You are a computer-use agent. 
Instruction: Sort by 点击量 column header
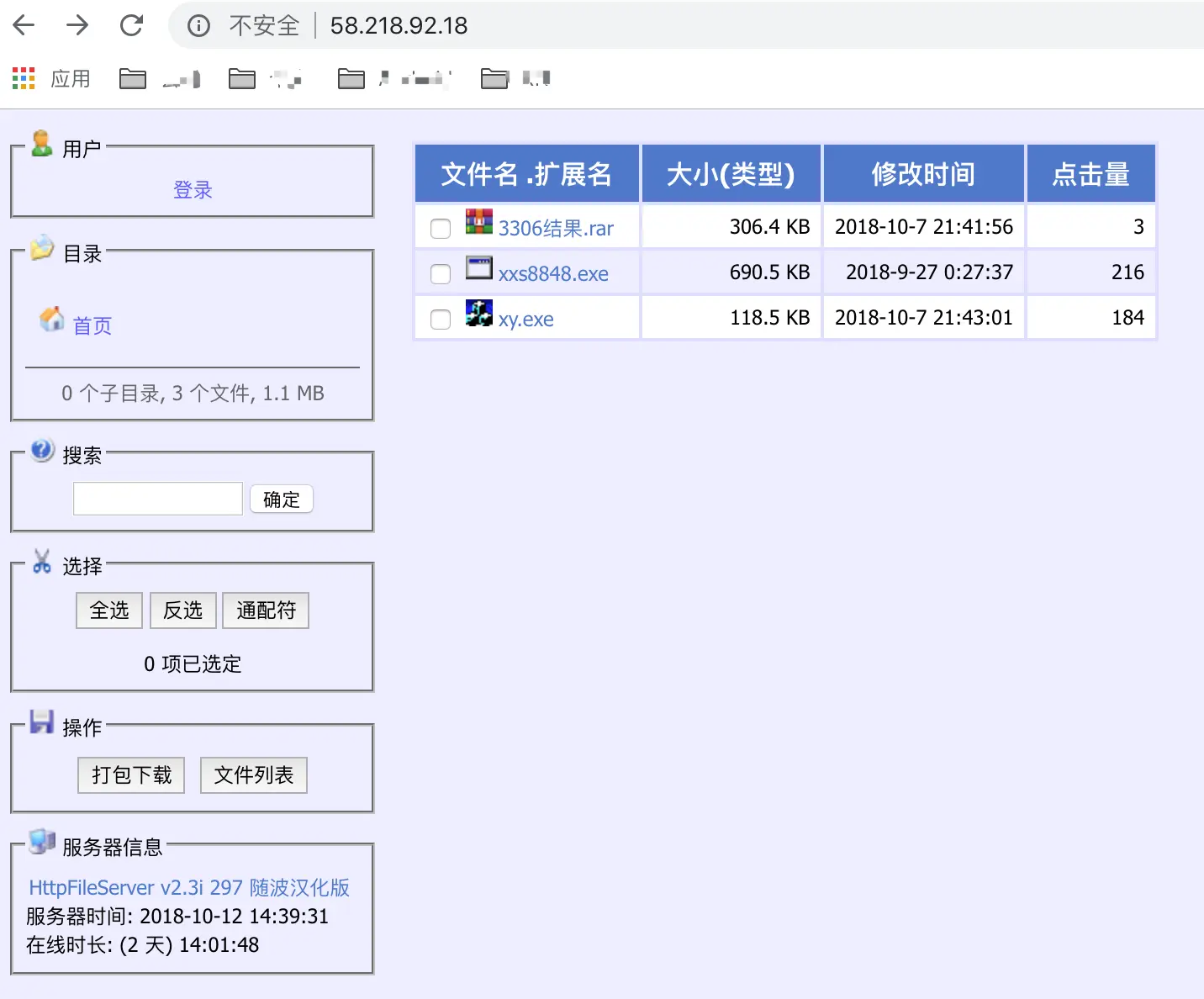coord(1091,174)
